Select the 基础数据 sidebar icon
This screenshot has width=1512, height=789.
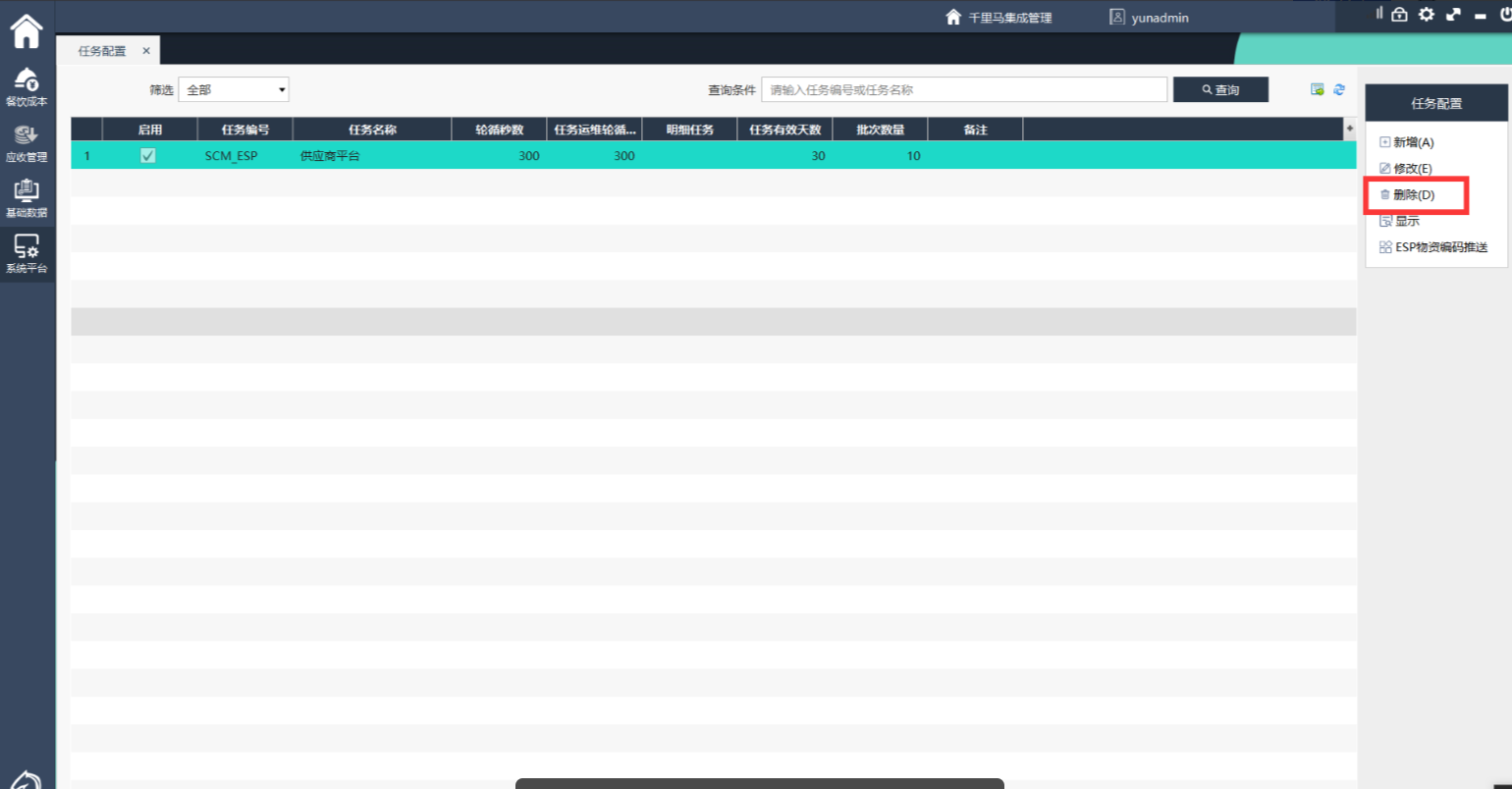[x=27, y=198]
